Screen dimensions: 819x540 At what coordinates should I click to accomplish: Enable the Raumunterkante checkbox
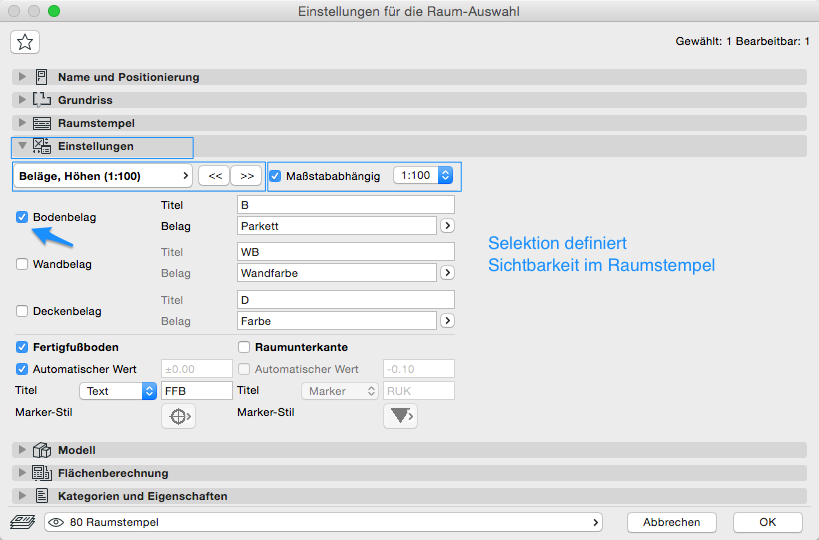pyautogui.click(x=245, y=347)
